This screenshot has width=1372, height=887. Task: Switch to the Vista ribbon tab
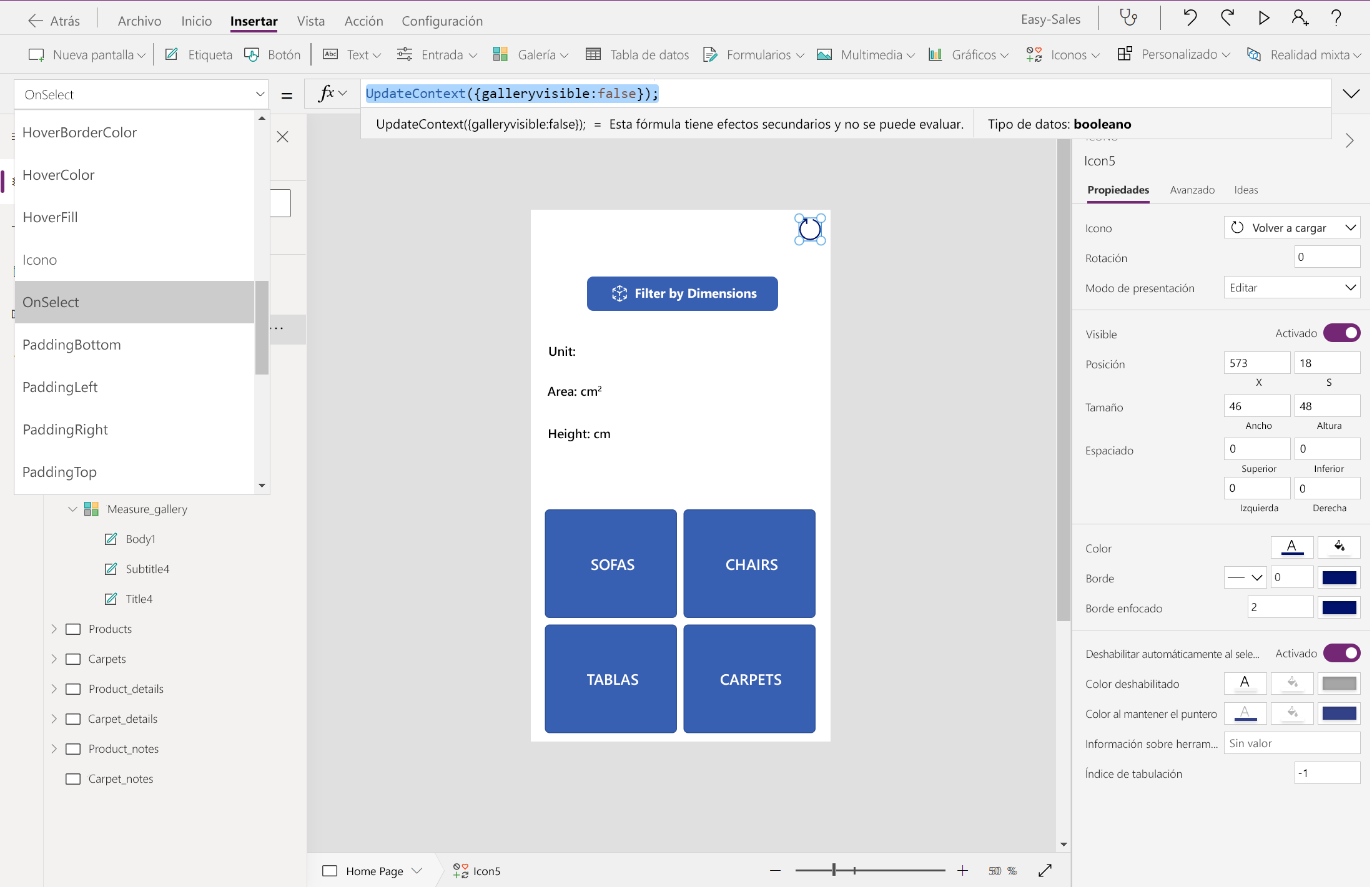coord(310,21)
